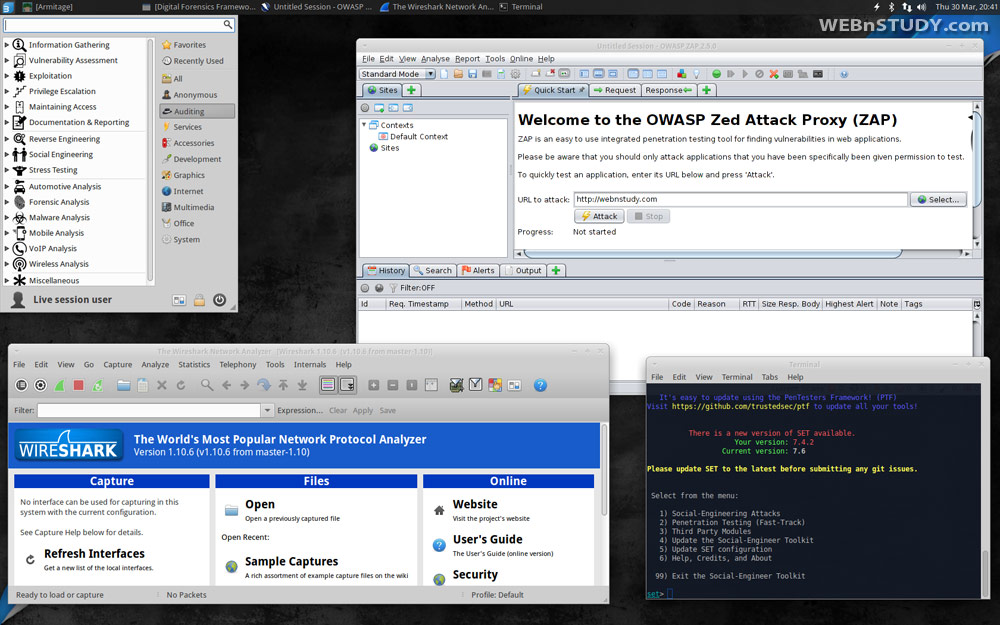
Task: Click the Bluetooth icon in the top panel
Action: click(x=892, y=7)
